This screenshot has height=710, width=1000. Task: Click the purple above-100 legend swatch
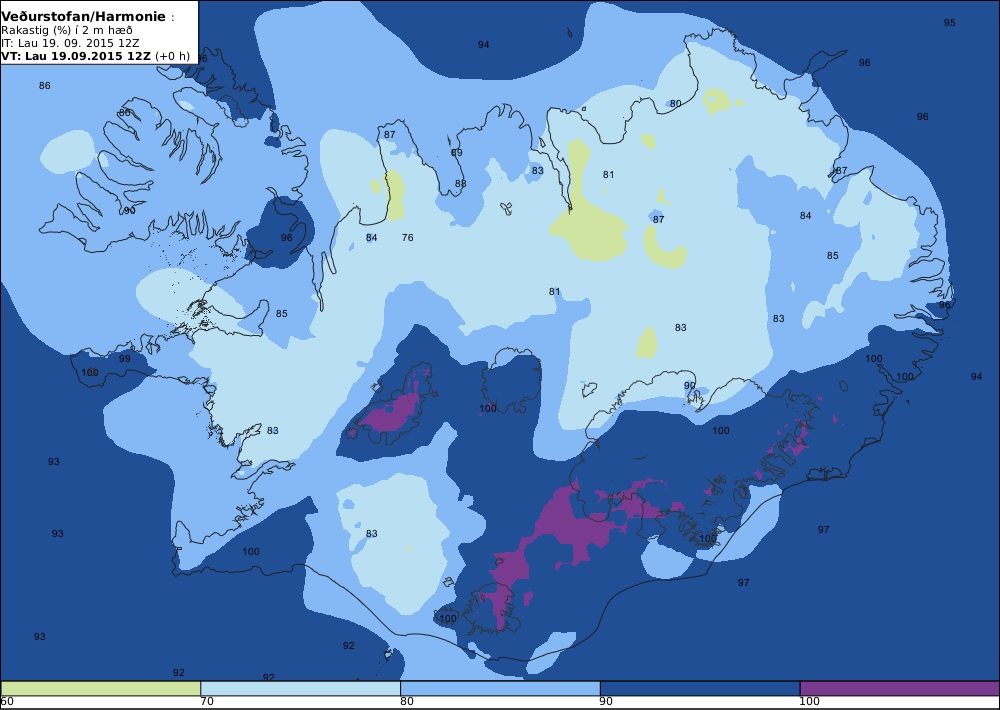(899, 688)
